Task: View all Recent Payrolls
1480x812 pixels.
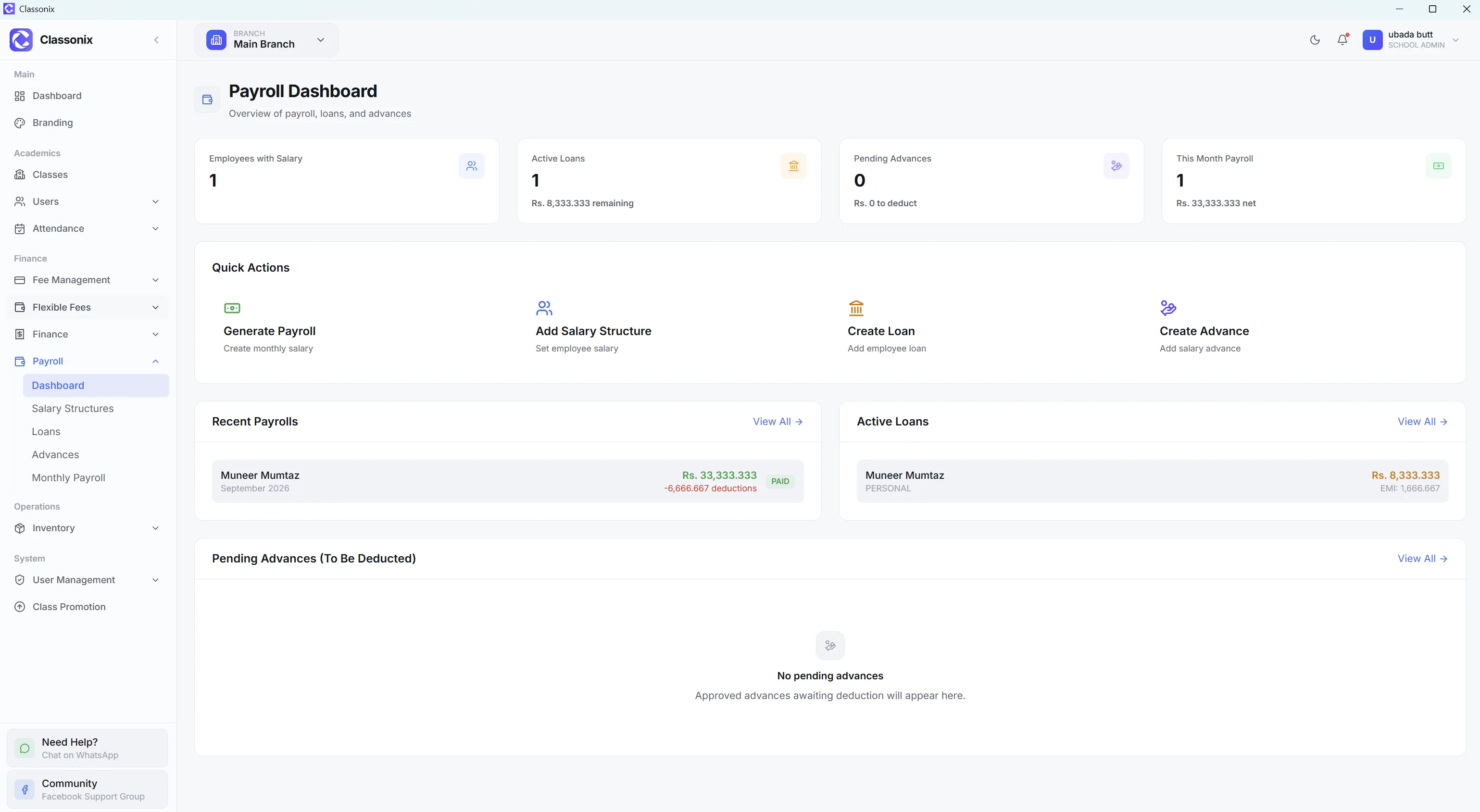Action: tap(778, 422)
